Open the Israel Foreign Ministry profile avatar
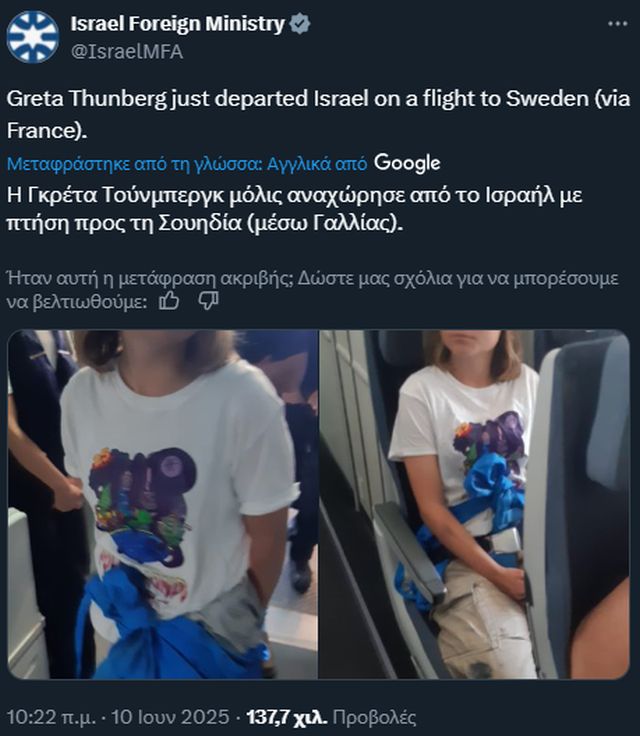 click(x=32, y=37)
